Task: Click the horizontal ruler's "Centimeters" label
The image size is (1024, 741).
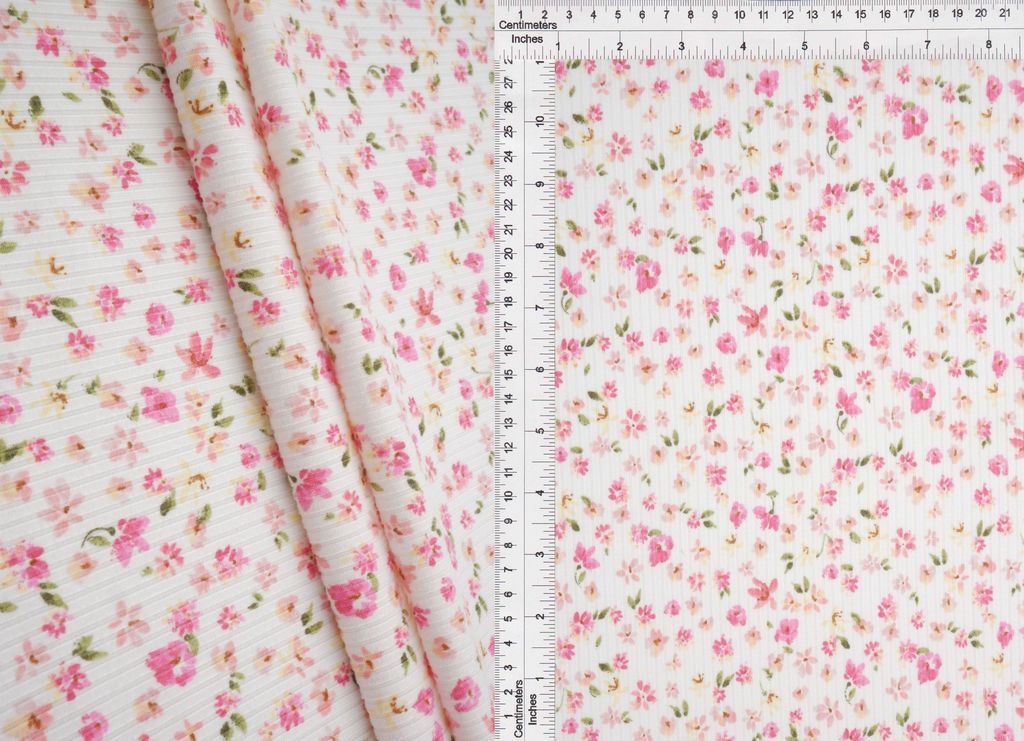Action: (528, 25)
